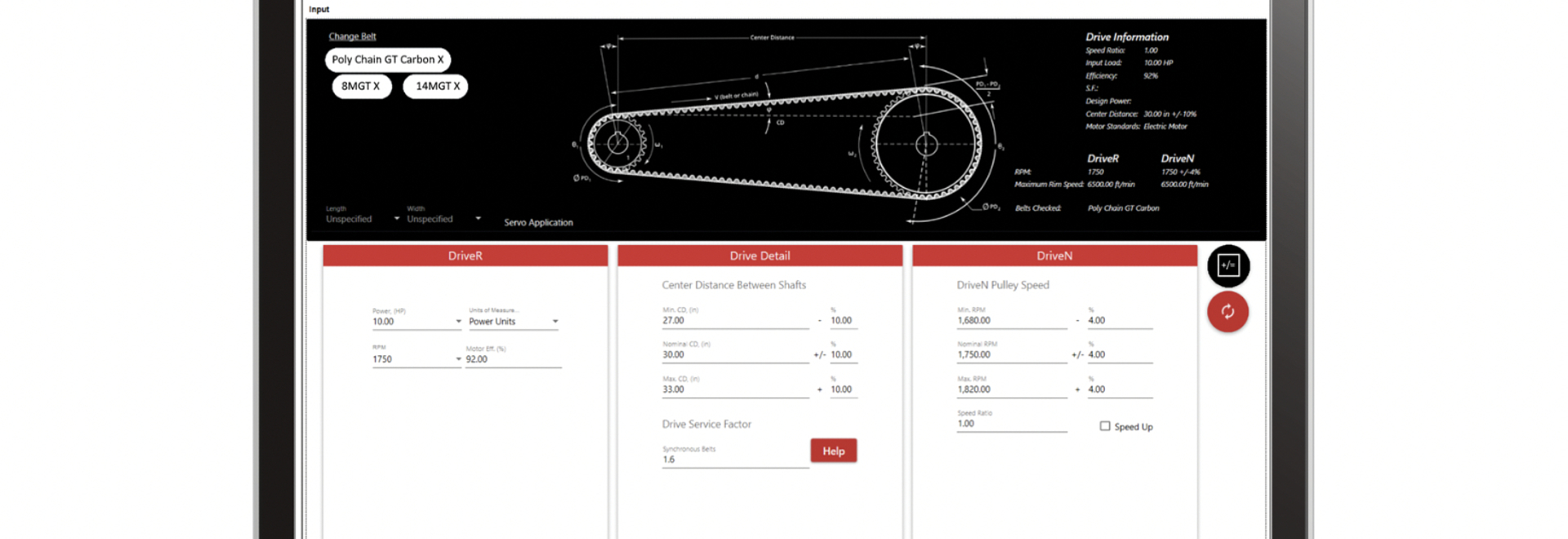The image size is (1568, 539).
Task: Click the belt drive diagram image
Action: tap(788, 129)
